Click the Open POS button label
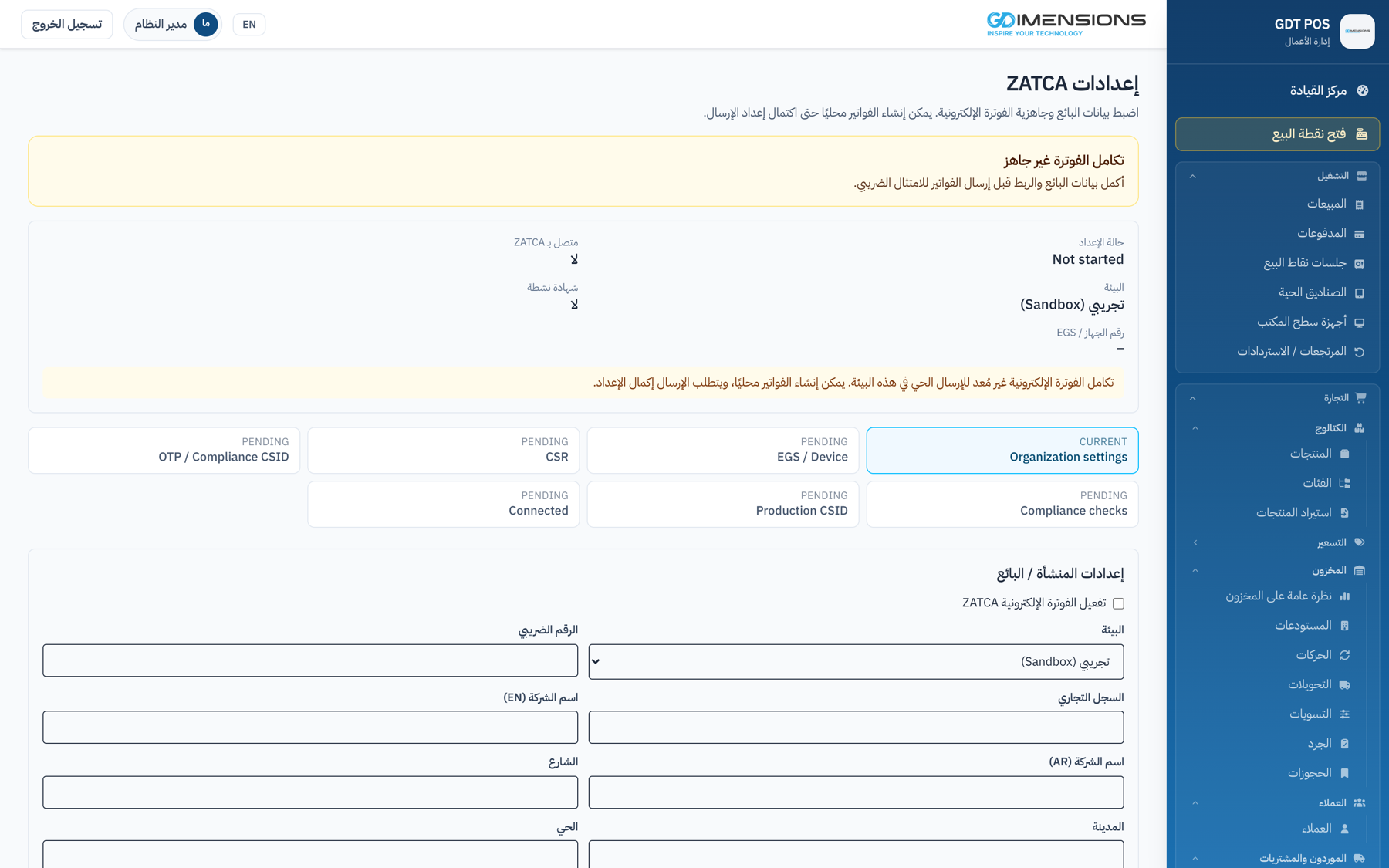The image size is (1389, 868). tap(1309, 134)
